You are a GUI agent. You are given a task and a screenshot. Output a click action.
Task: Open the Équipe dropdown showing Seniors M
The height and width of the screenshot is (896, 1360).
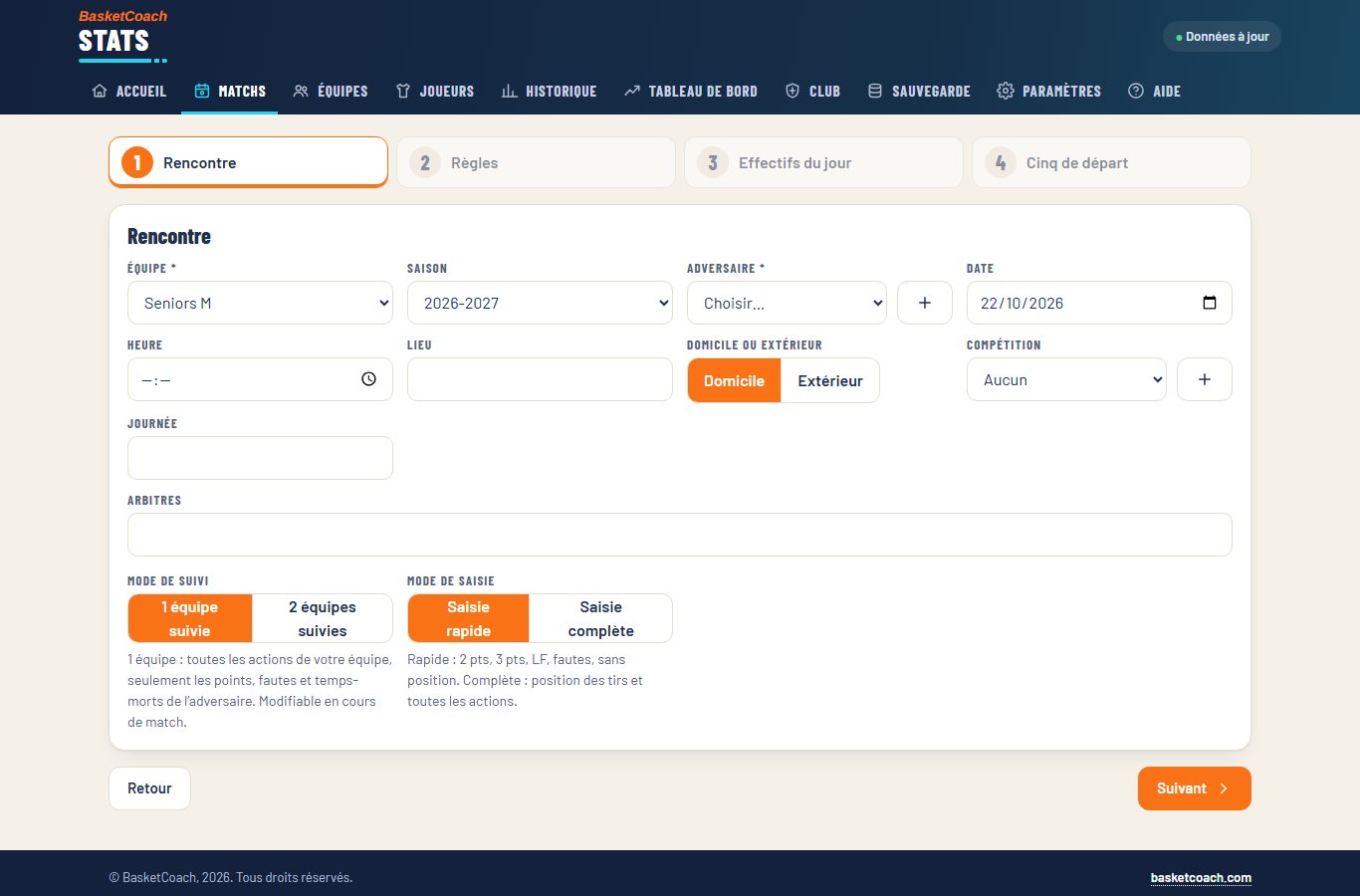tap(260, 303)
